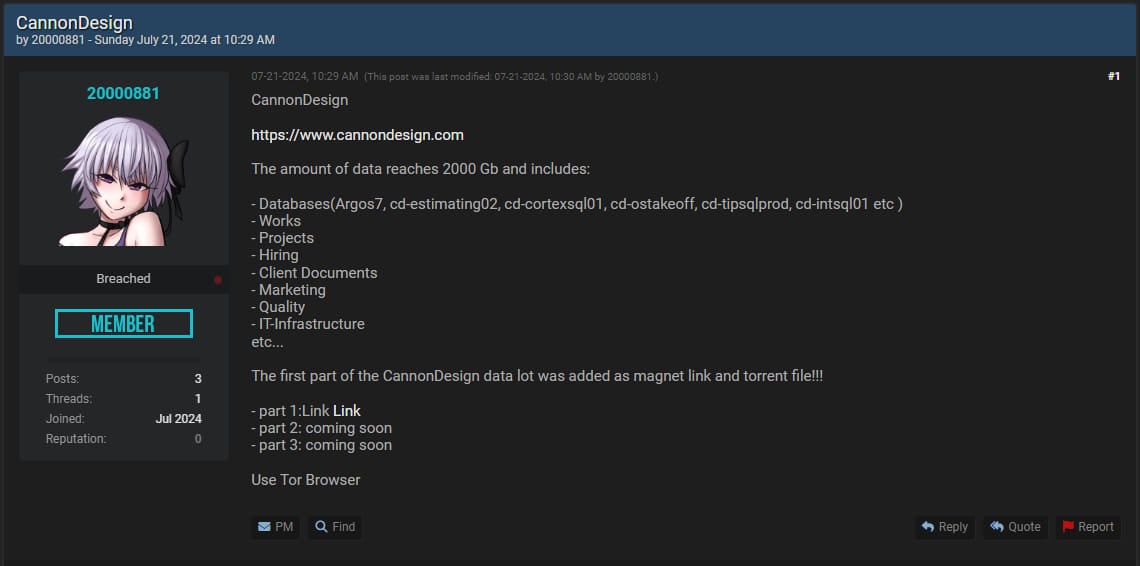The width and height of the screenshot is (1140, 566).
Task: Click the magnifier icon on the Find button
Action: point(322,527)
